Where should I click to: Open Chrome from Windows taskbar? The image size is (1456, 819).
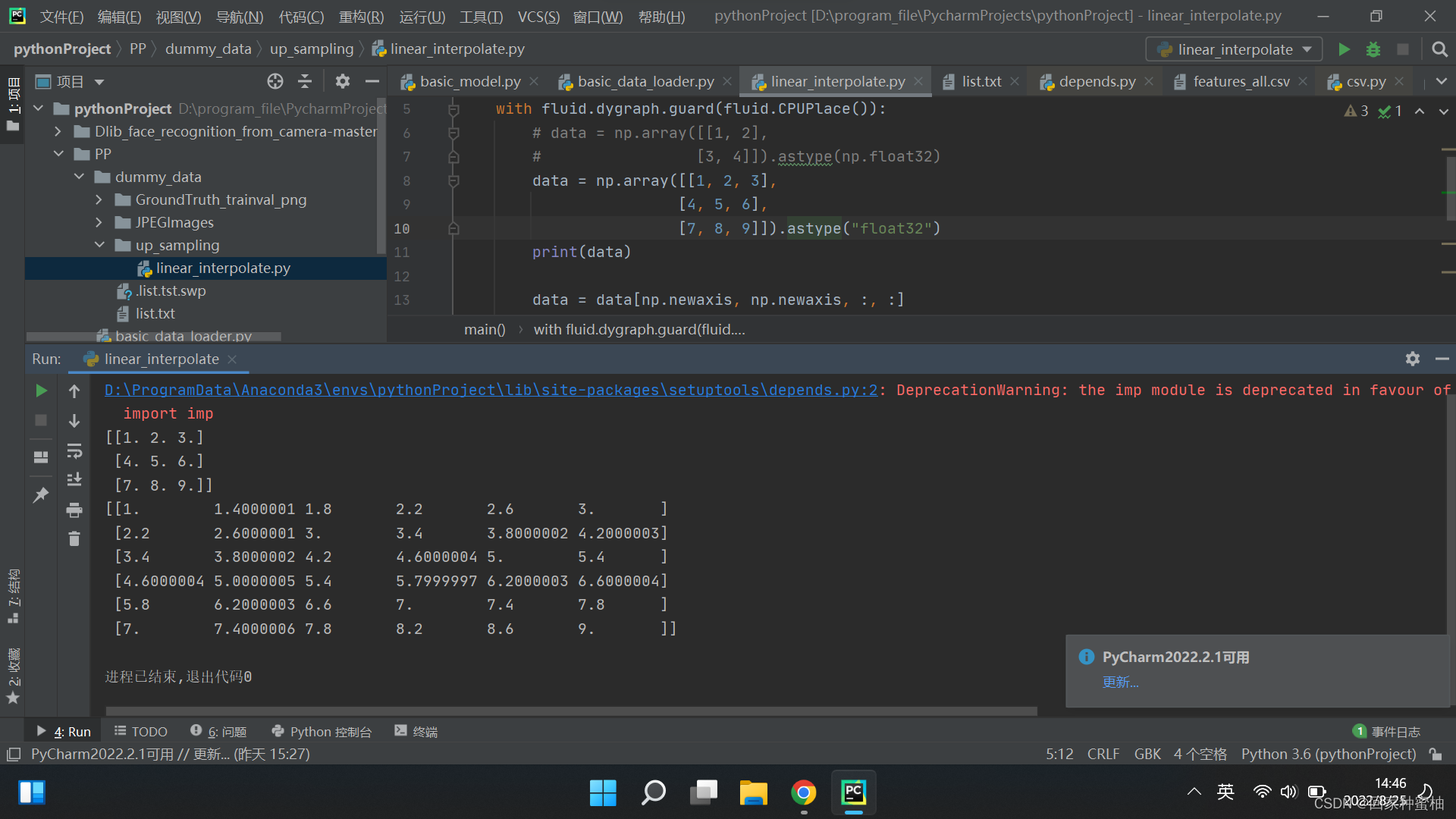(803, 792)
